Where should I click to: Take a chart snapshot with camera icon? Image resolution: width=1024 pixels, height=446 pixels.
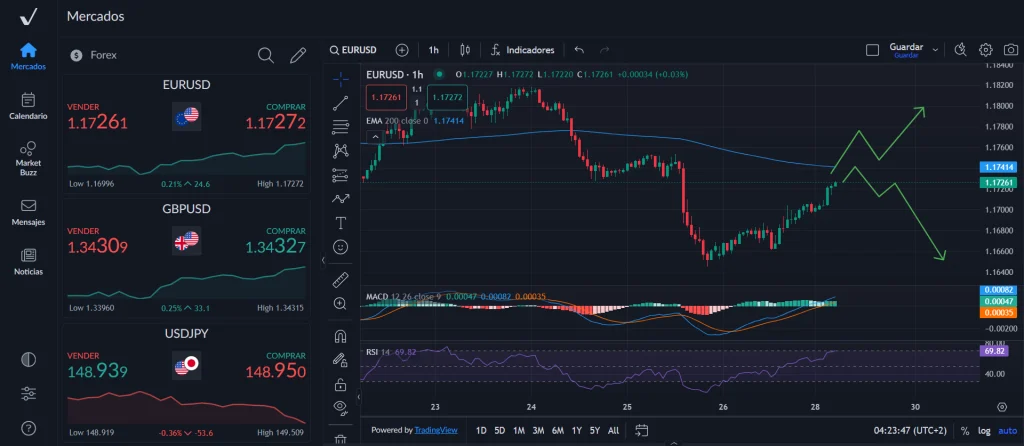pyautogui.click(x=960, y=49)
